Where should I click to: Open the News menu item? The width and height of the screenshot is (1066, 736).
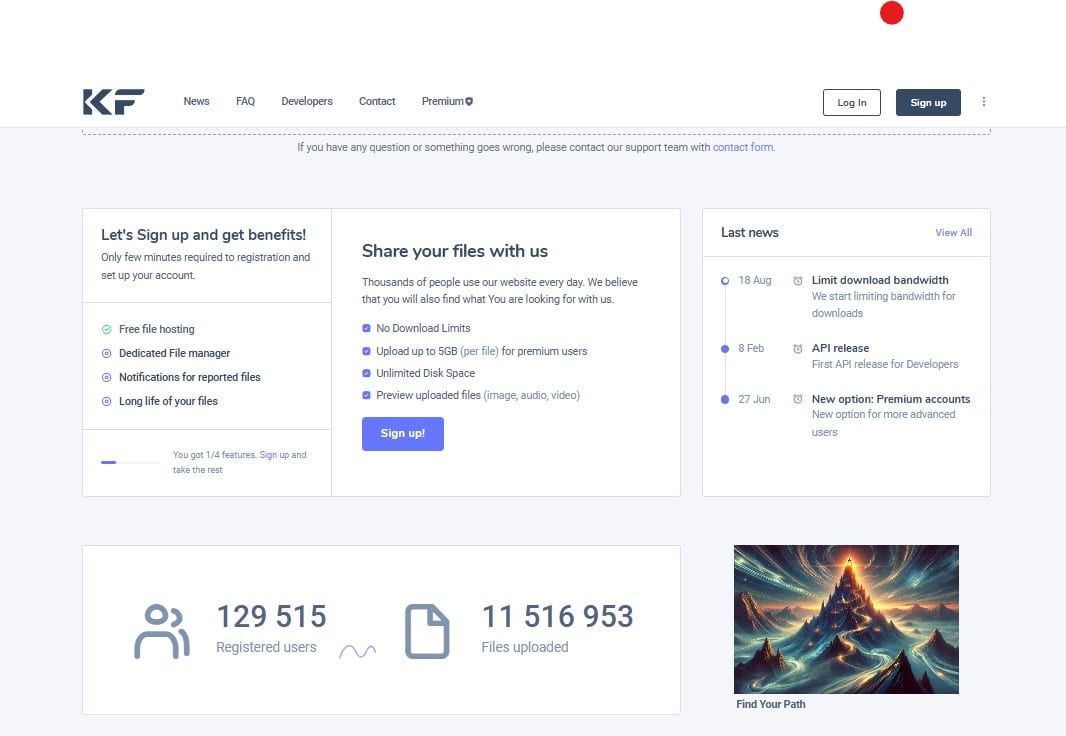[196, 101]
